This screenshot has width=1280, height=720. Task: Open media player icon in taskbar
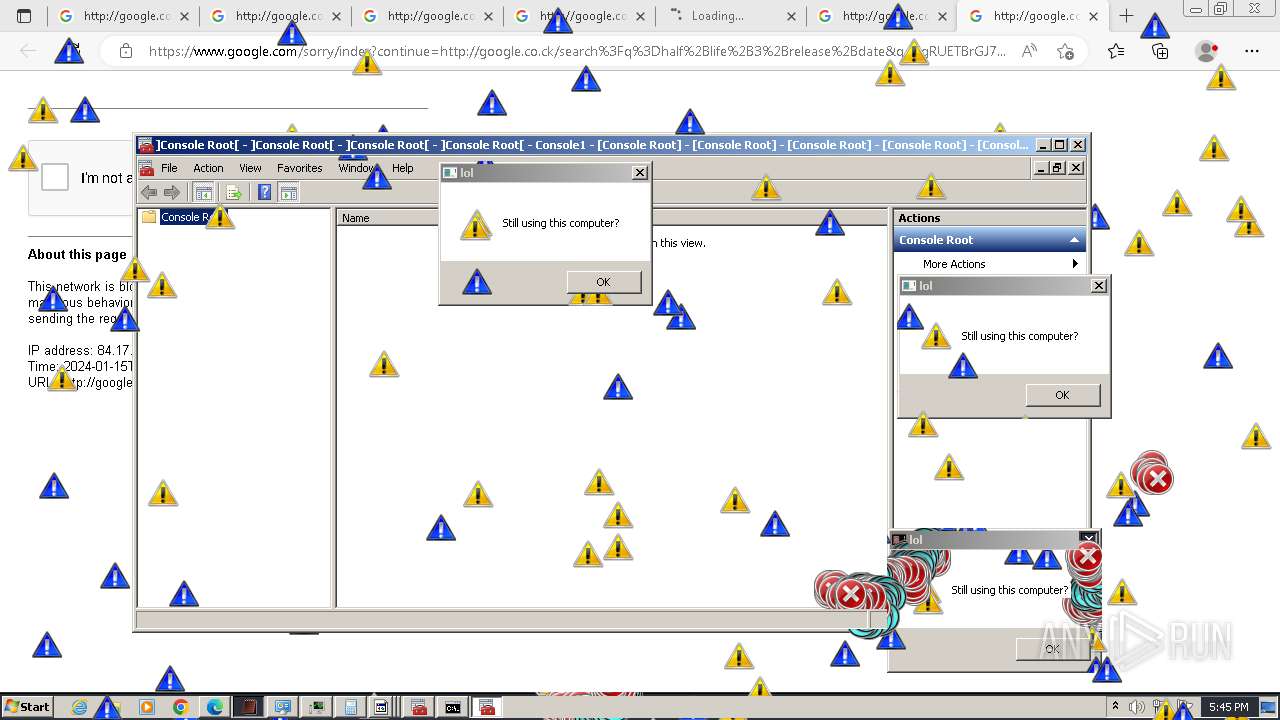[147, 707]
